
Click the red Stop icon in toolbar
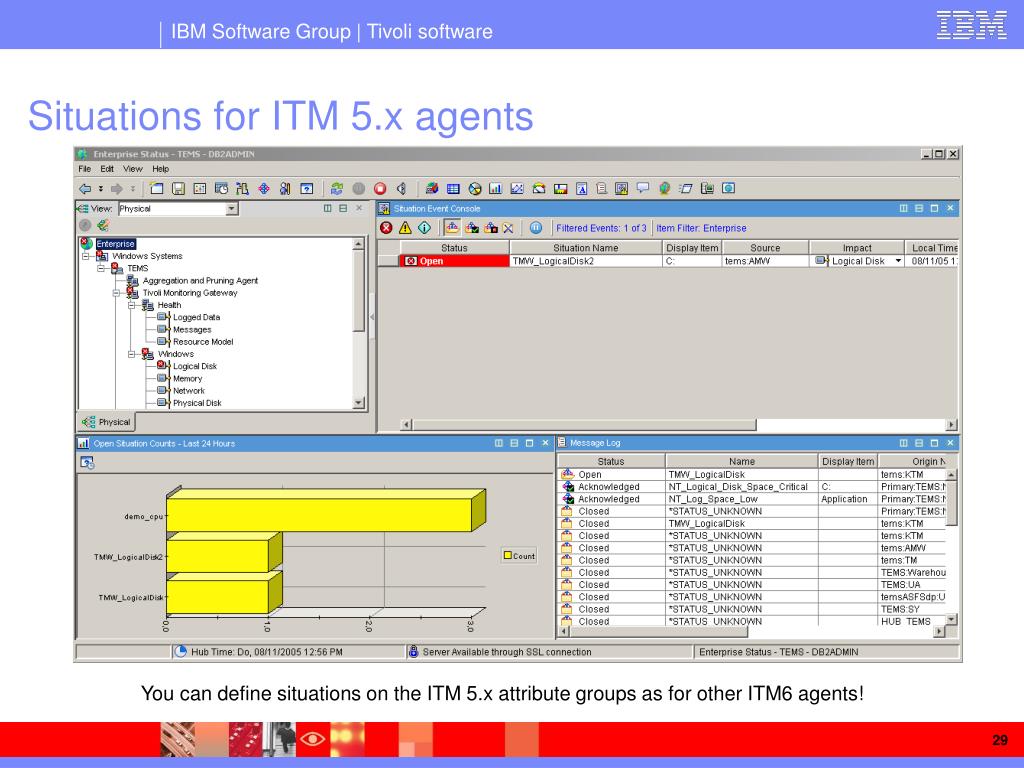(380, 189)
